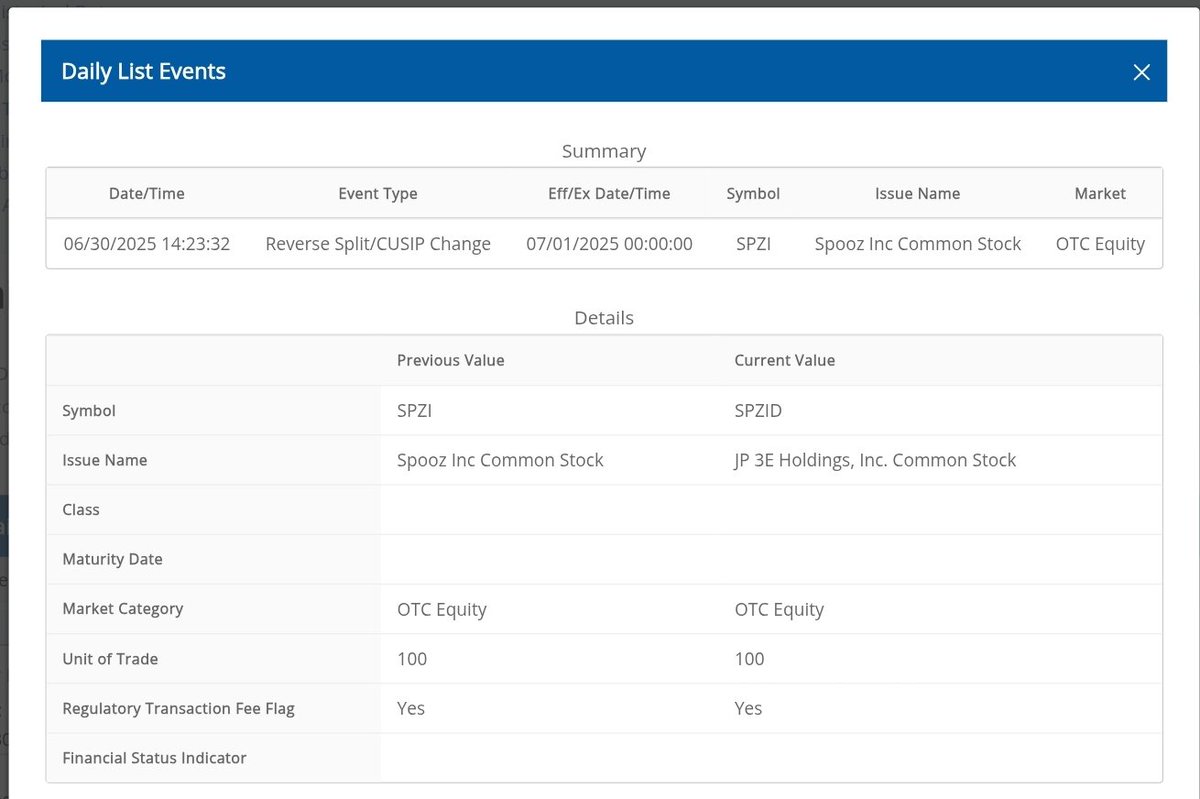This screenshot has height=799, width=1200.
Task: Click the Issue Name column header
Action: coord(917,193)
